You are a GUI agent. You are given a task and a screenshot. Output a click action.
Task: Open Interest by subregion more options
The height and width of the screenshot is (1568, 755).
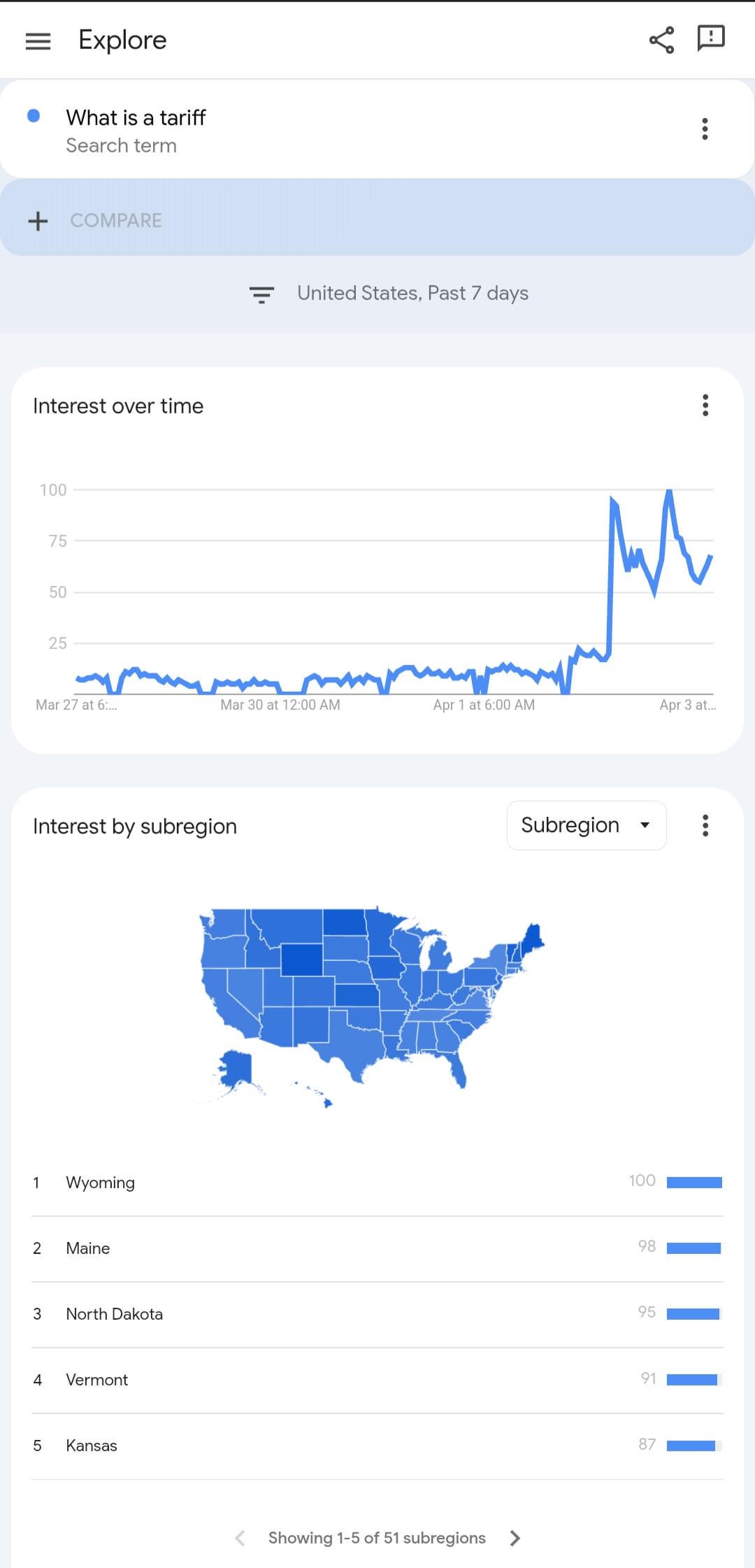tap(705, 825)
